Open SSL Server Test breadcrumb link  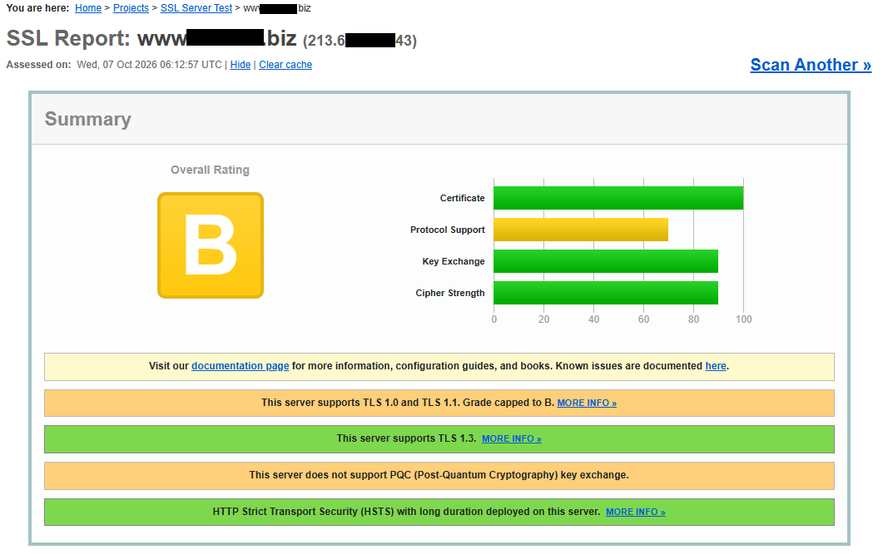[x=196, y=8]
